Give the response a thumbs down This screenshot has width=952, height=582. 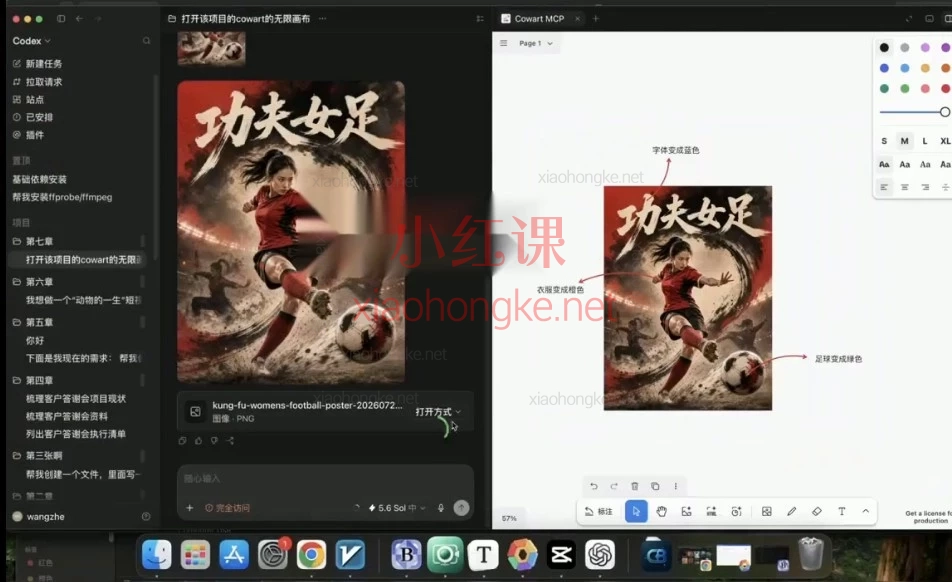[214, 441]
